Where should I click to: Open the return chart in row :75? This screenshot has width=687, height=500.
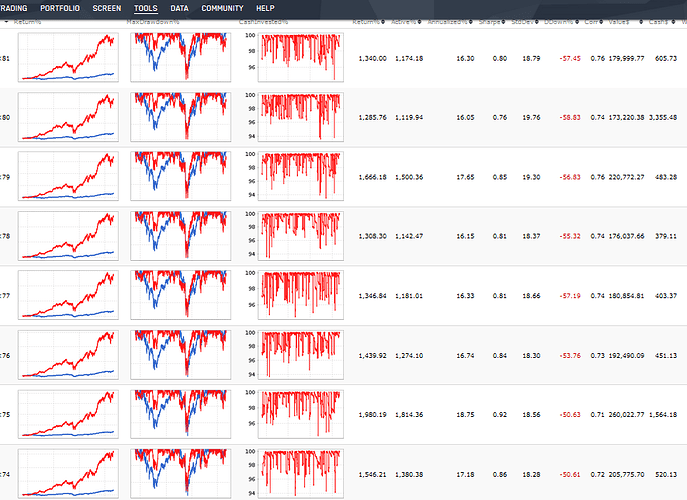click(x=68, y=414)
